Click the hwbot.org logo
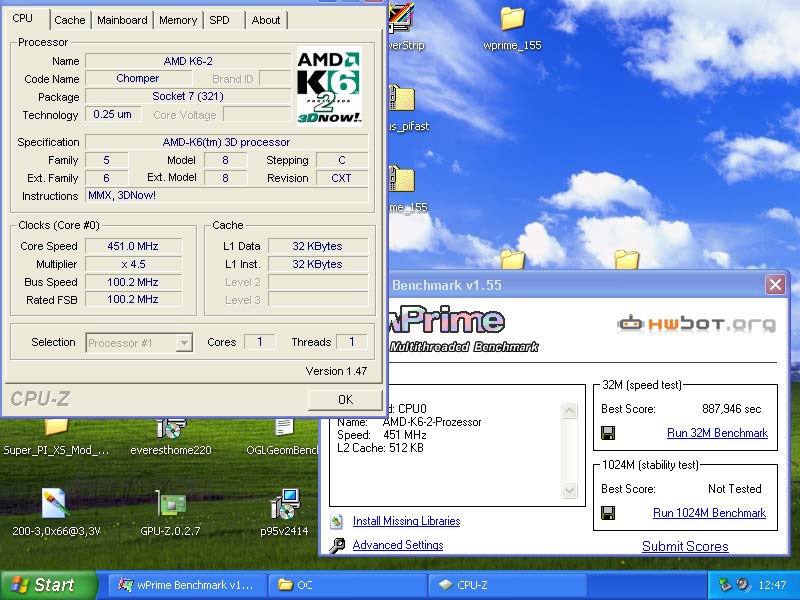 696,323
